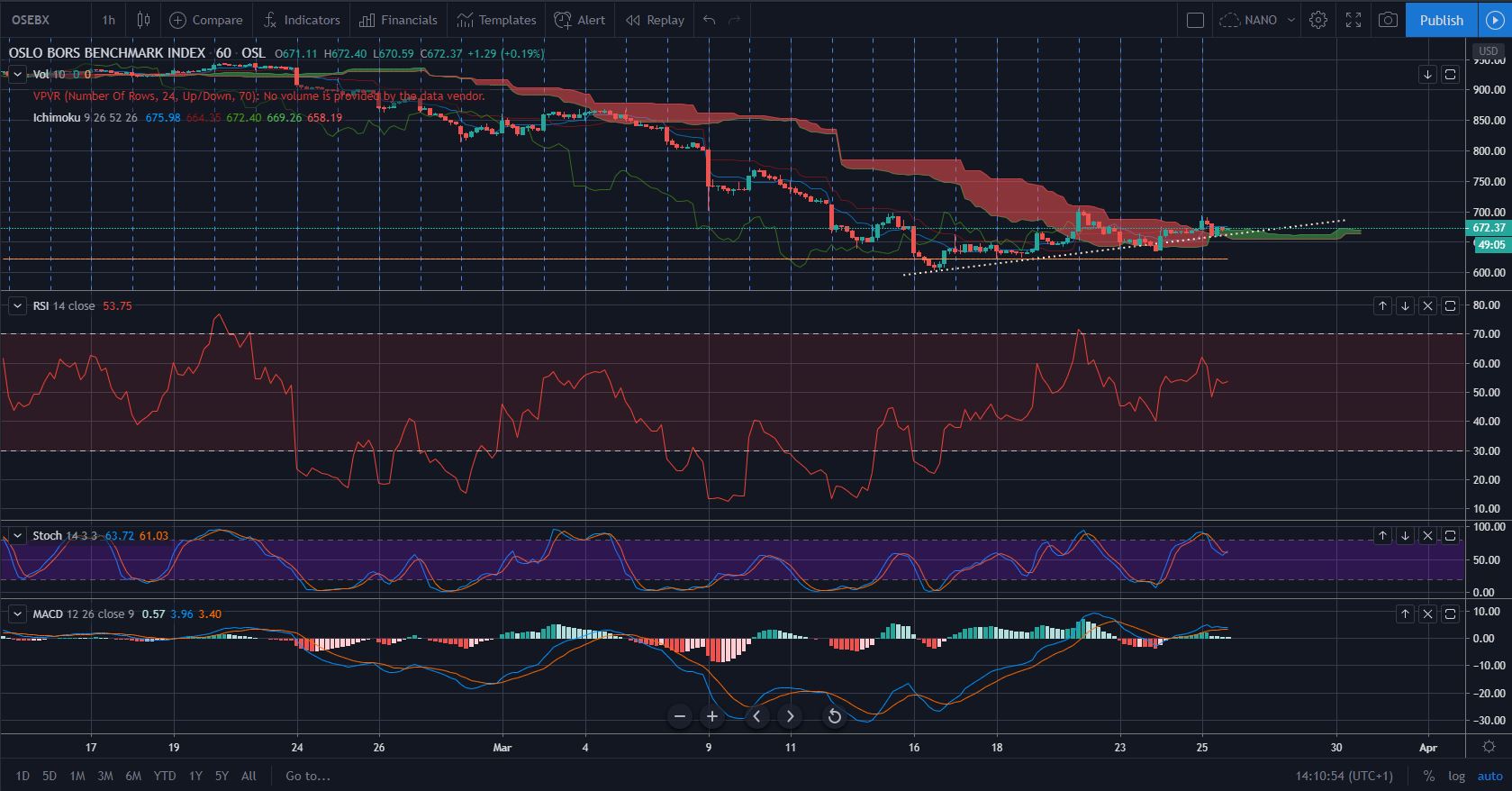Select the YTD date range

click(165, 776)
